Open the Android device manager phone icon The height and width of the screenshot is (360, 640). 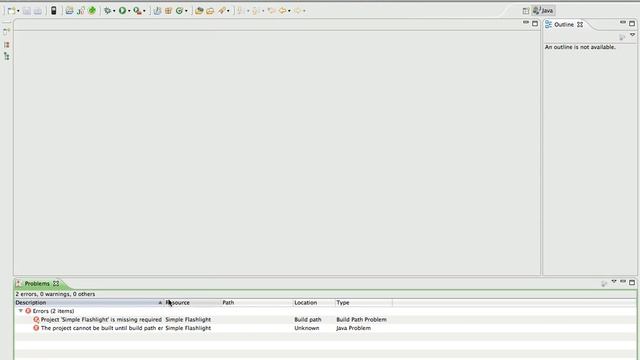(53, 11)
